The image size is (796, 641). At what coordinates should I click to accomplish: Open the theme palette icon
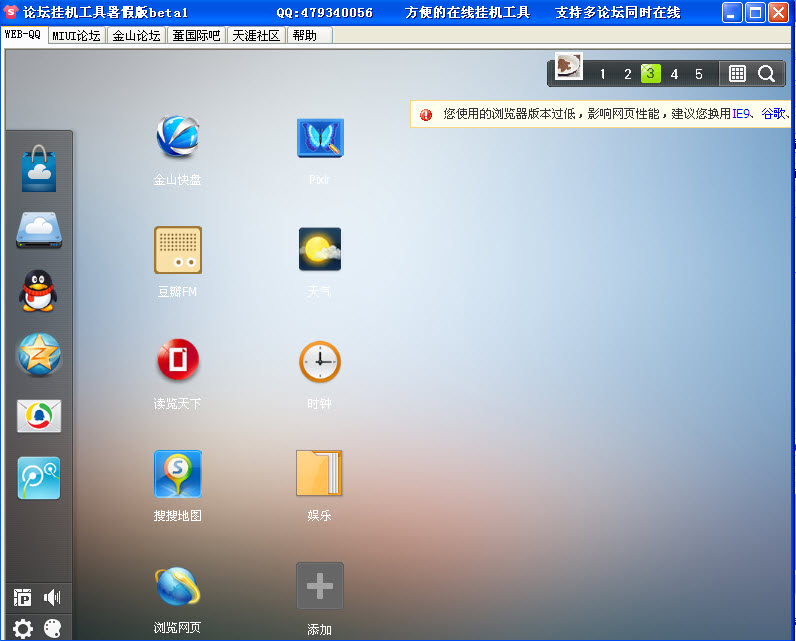pos(52,629)
